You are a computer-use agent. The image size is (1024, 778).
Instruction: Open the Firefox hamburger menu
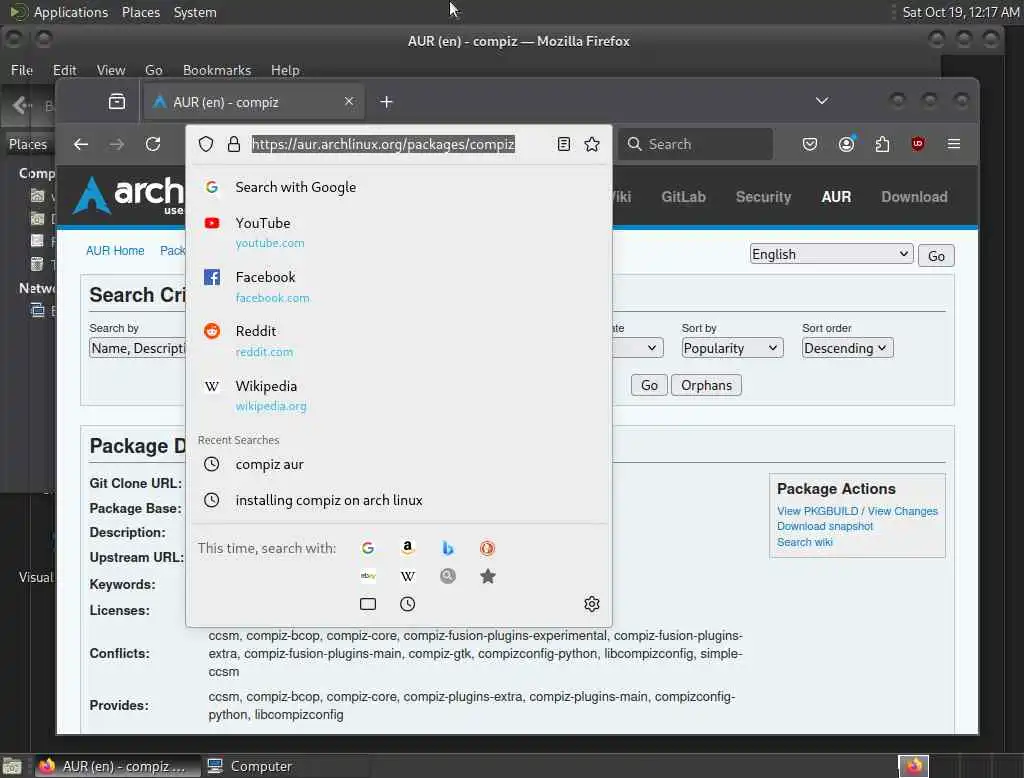[953, 144]
